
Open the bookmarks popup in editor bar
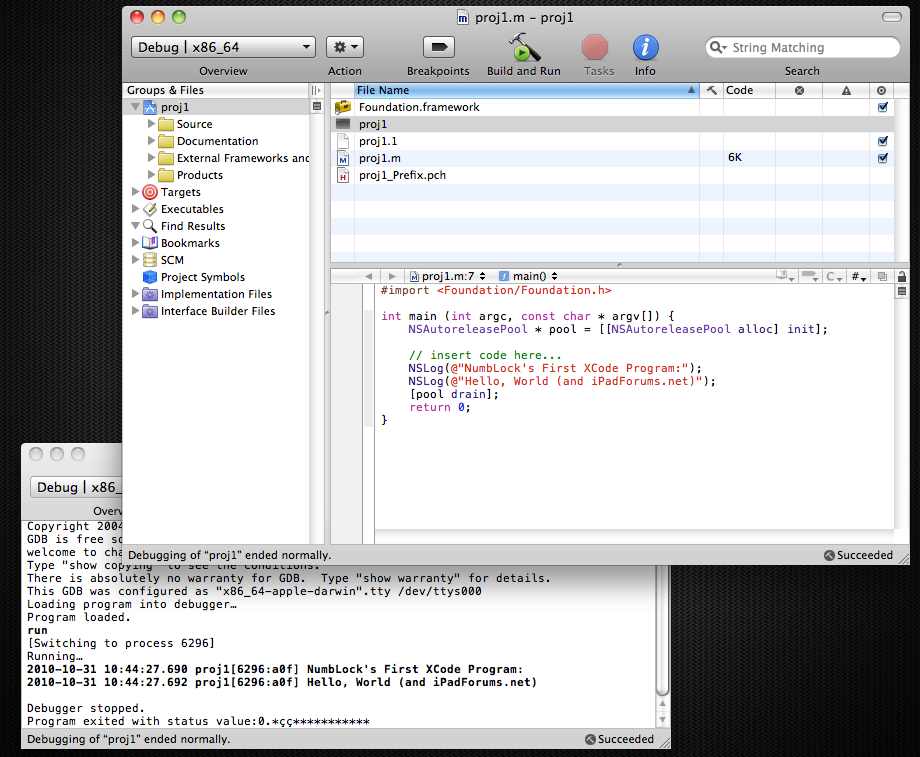point(785,276)
